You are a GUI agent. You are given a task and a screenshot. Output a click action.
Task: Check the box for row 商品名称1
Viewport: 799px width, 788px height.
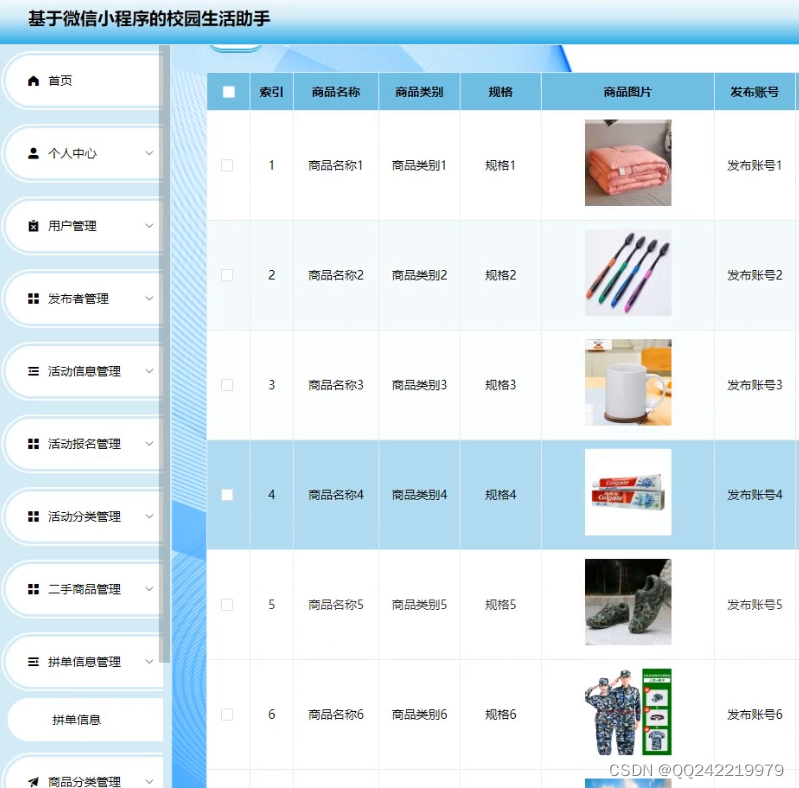point(227,165)
